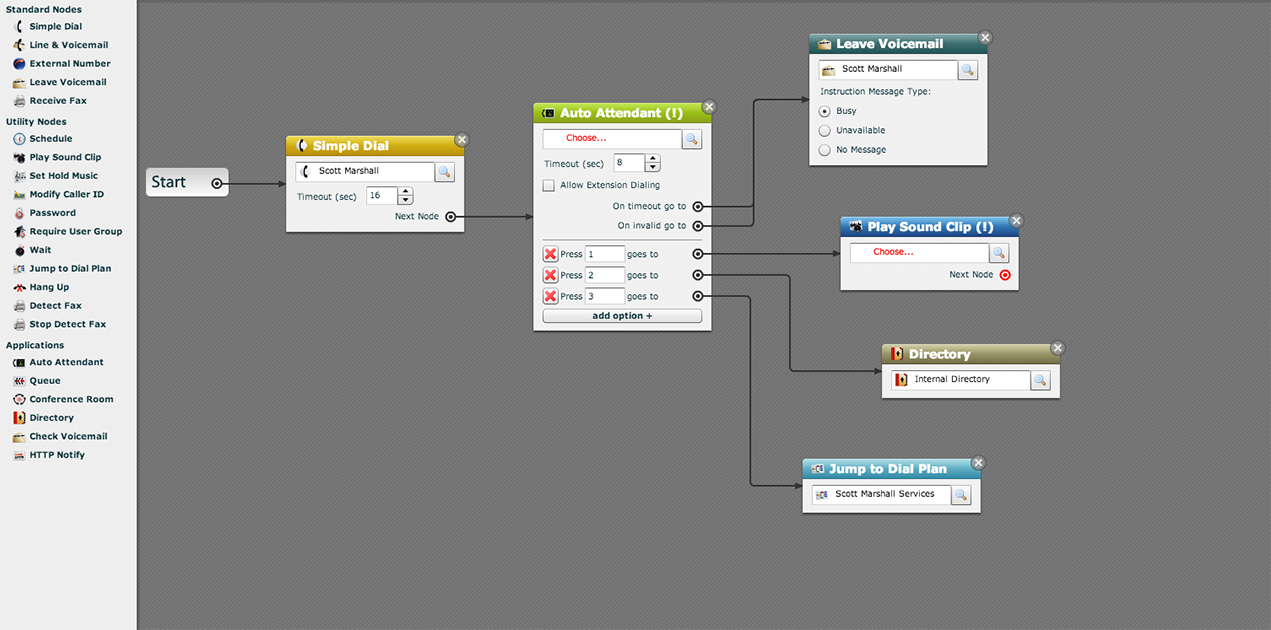Delete the Press 2 option with red X

point(550,275)
